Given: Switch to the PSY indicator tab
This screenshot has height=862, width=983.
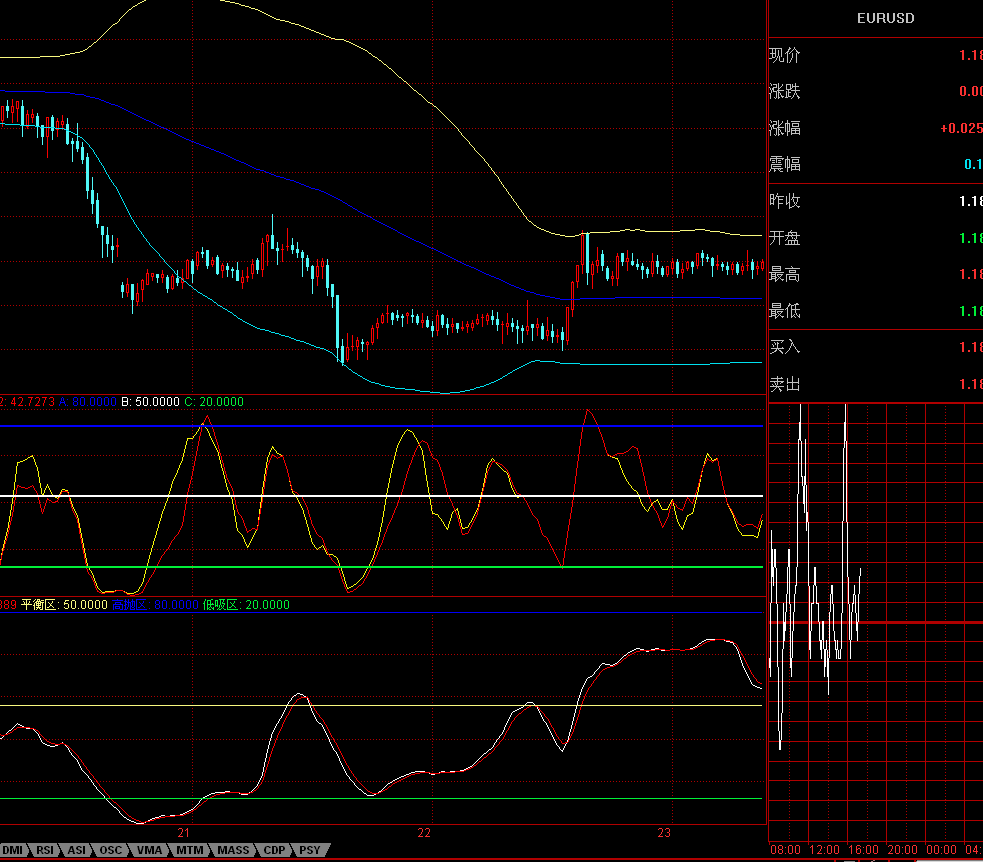Looking at the screenshot, I should click(311, 850).
